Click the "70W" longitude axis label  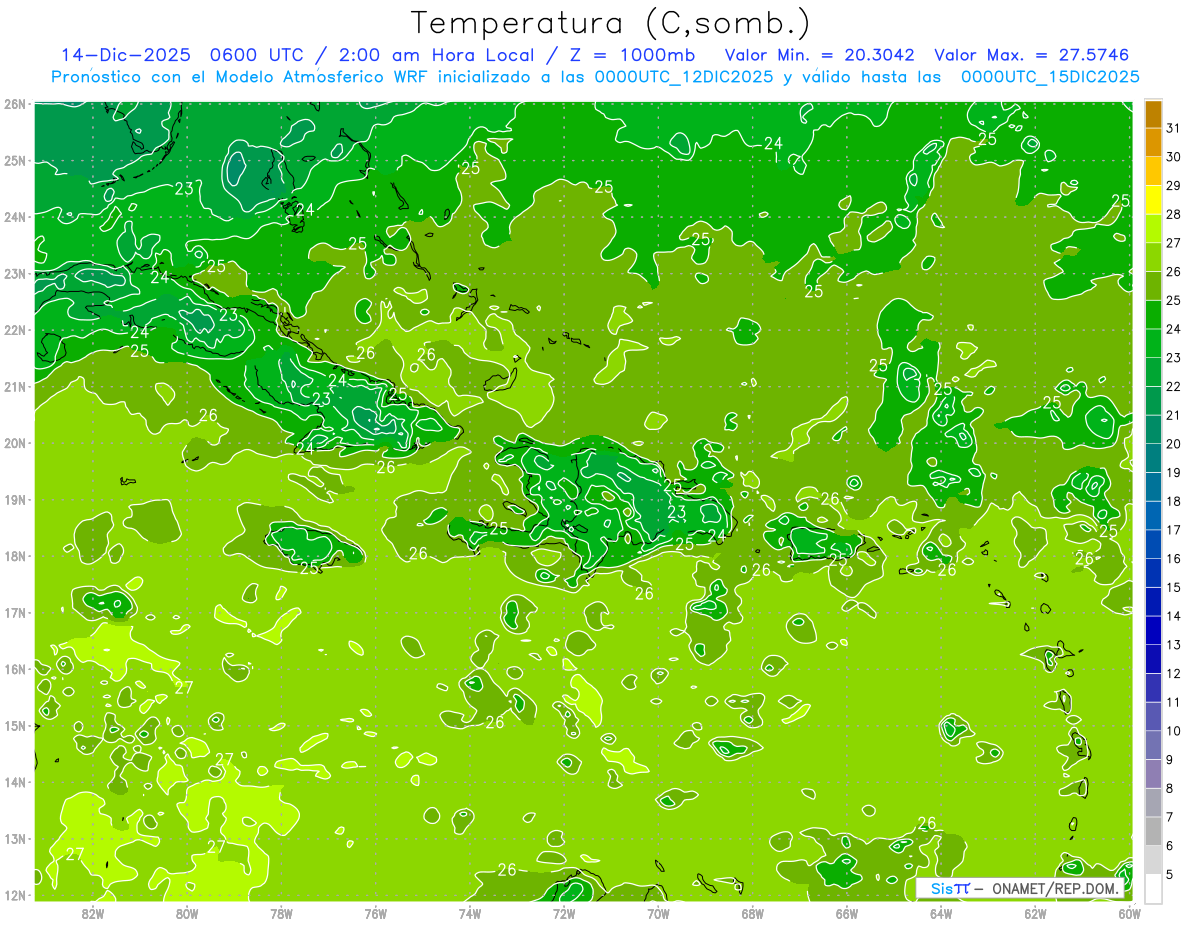[x=658, y=914]
